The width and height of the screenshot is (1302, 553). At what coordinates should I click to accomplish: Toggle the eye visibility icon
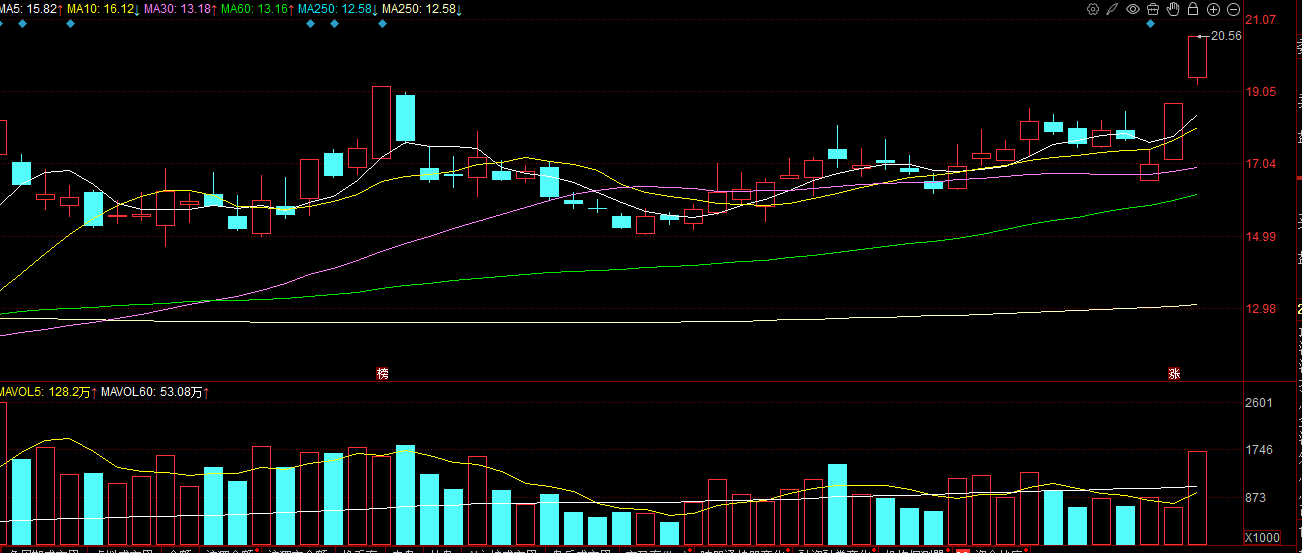1133,9
